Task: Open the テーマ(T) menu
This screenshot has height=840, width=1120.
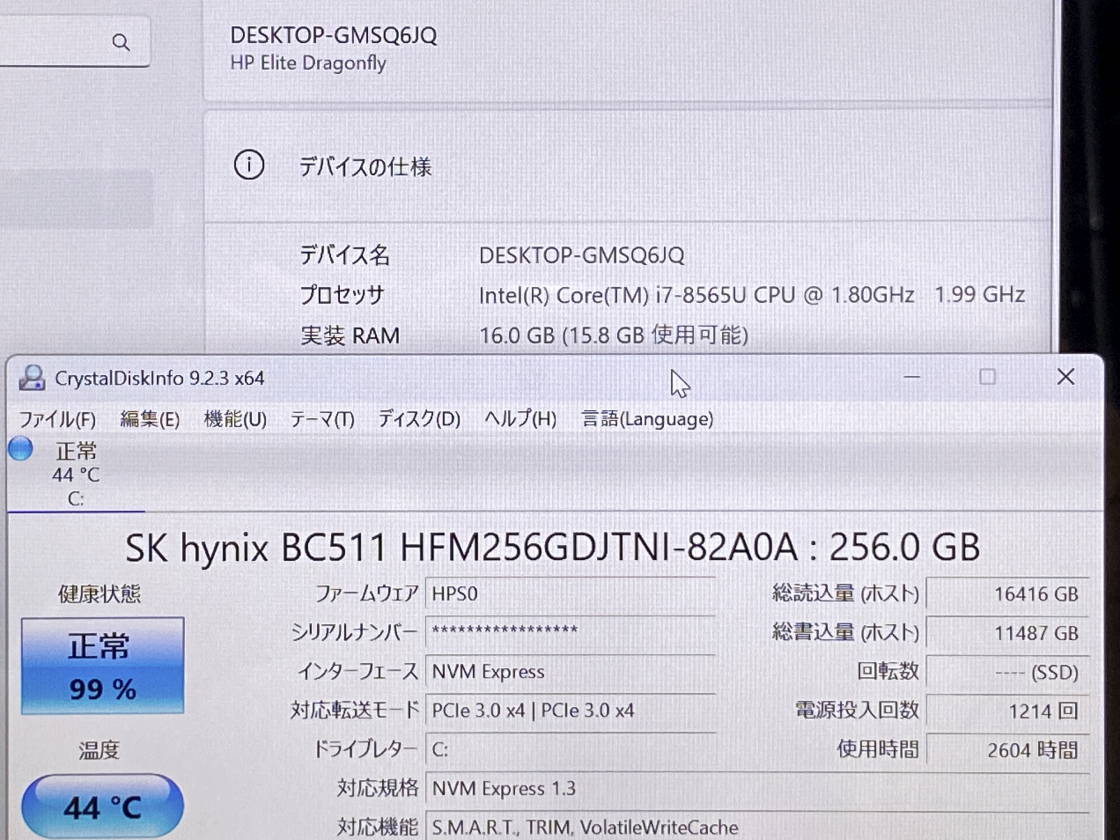Action: tap(322, 419)
